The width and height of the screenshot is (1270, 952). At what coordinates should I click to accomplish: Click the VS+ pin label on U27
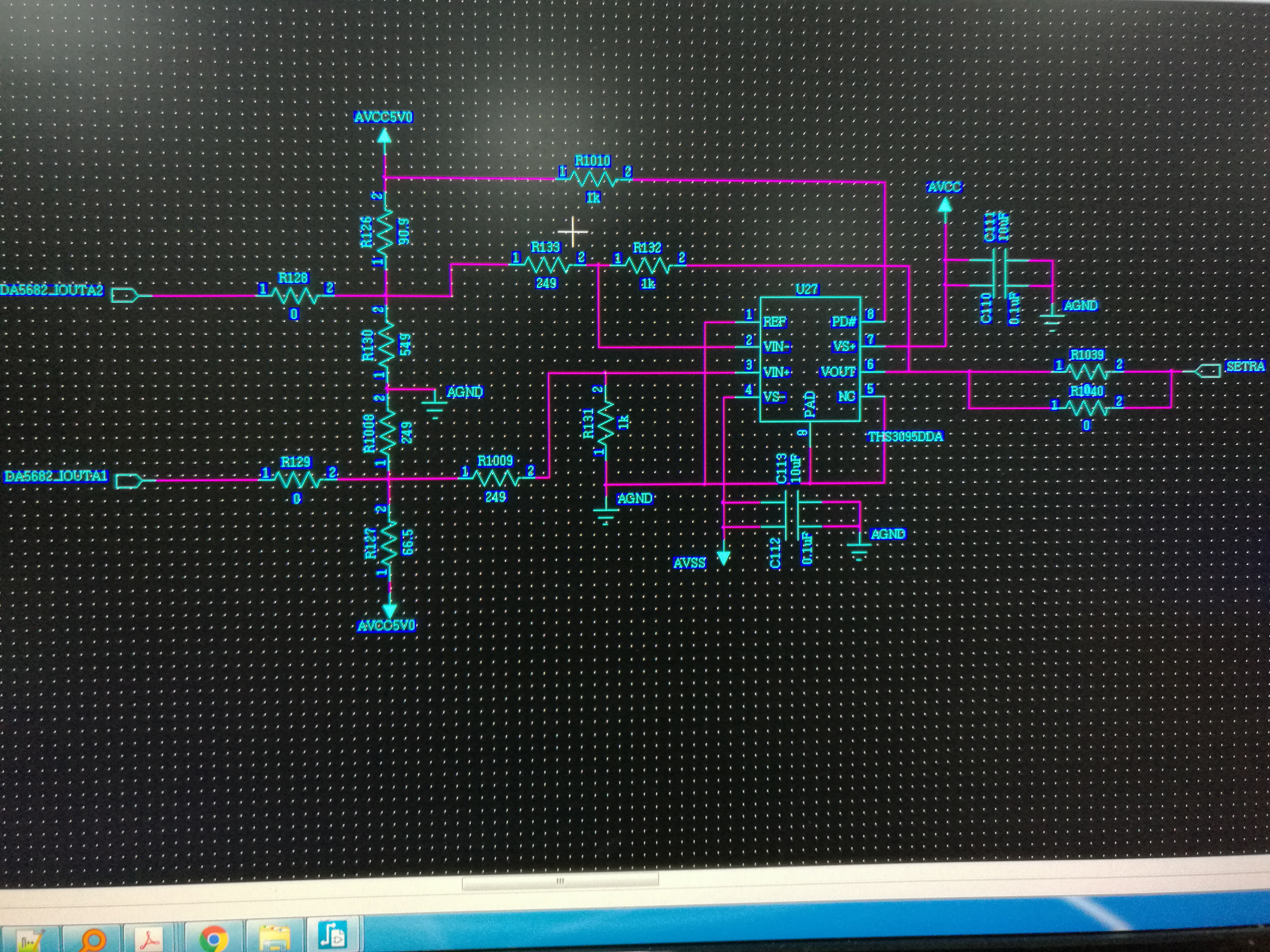[x=844, y=347]
